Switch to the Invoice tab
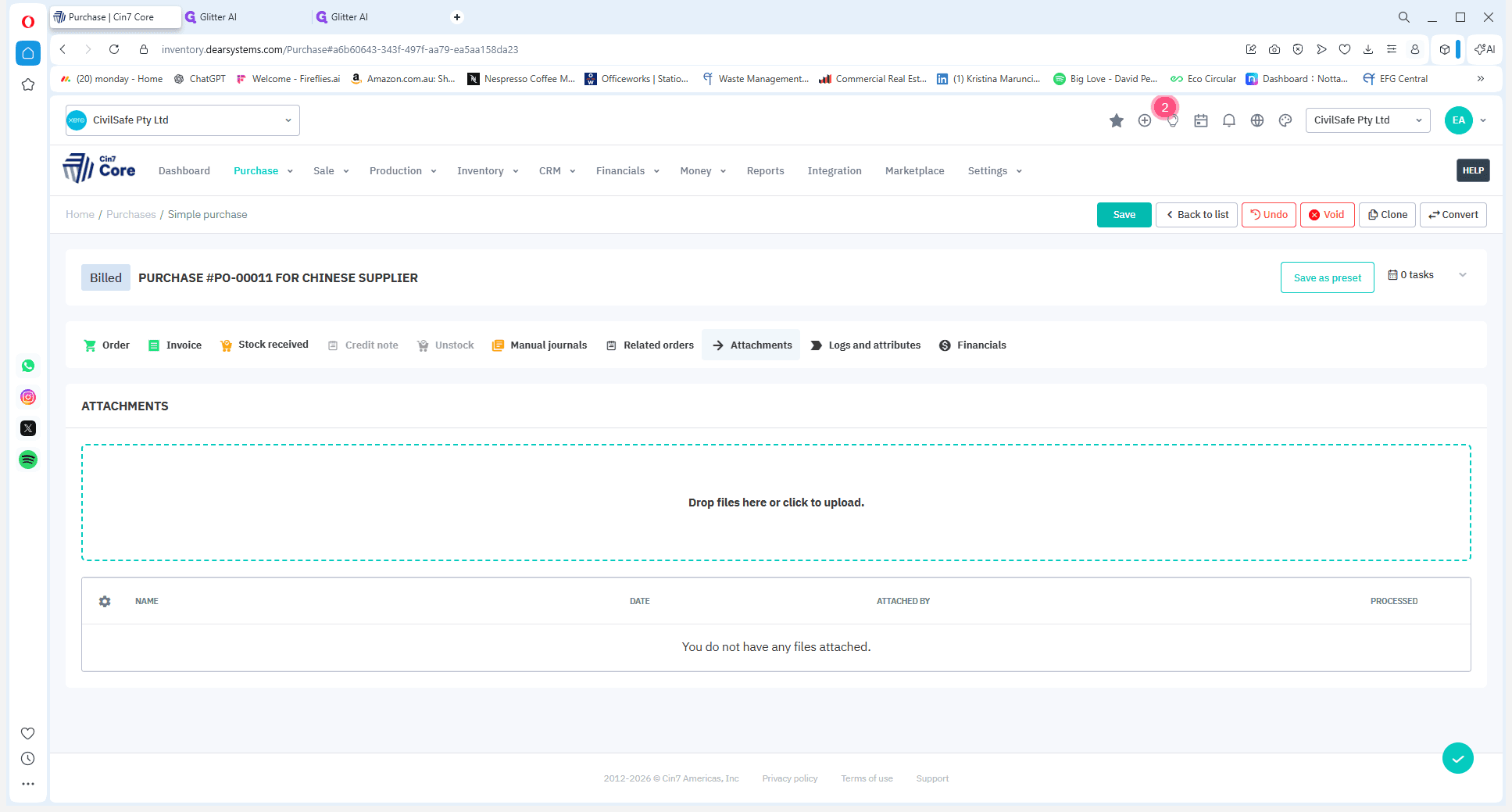This screenshot has width=1512, height=812. click(x=175, y=345)
